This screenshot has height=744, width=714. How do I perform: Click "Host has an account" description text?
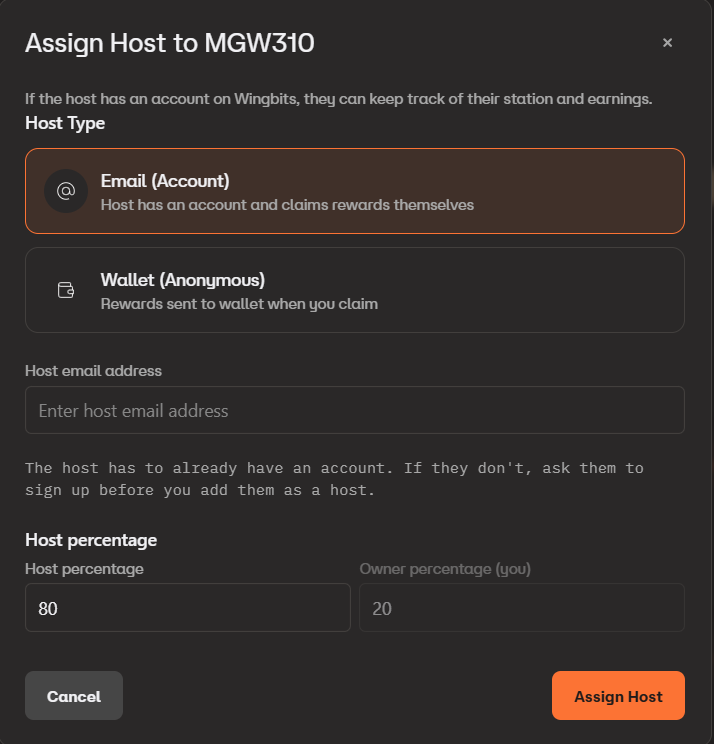pyautogui.click(x=287, y=204)
